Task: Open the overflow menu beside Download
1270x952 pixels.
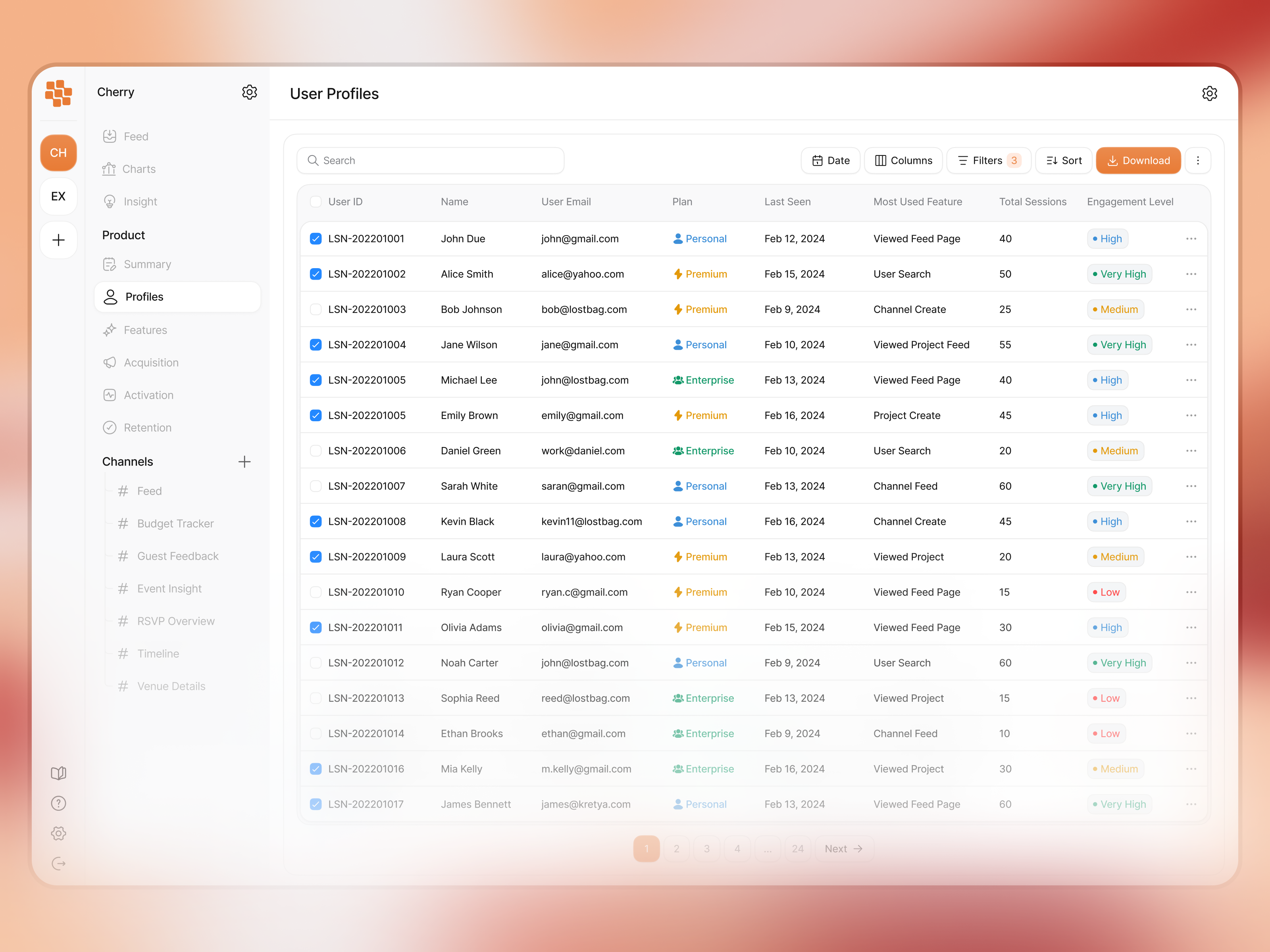Action: [x=1198, y=161]
